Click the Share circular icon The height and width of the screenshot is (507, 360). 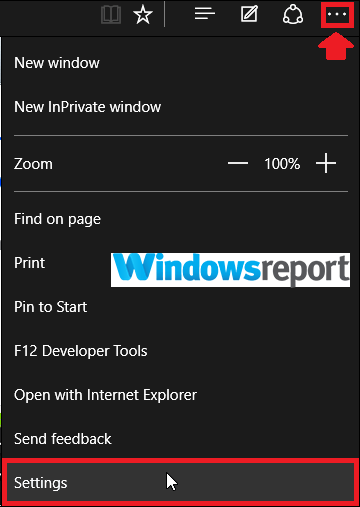pos(293,15)
